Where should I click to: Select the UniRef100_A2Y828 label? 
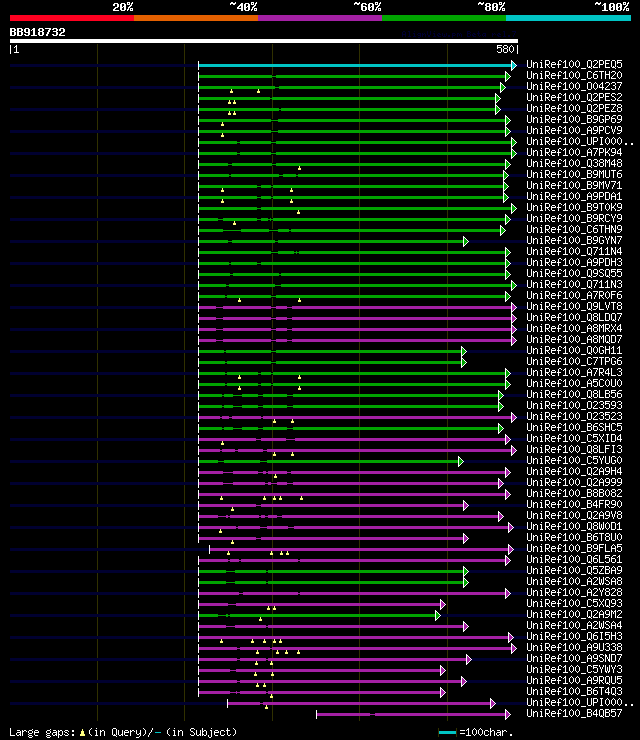tap(574, 593)
